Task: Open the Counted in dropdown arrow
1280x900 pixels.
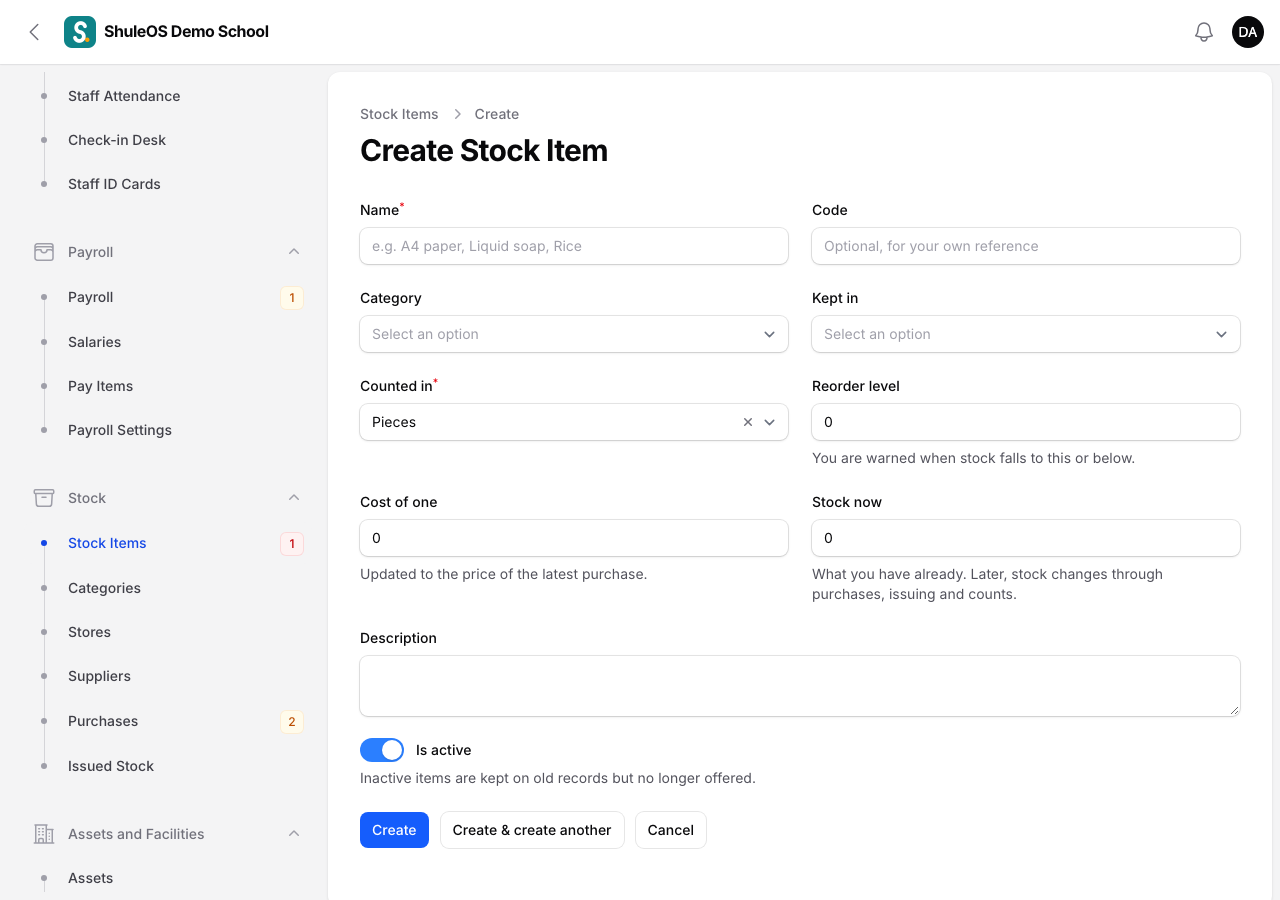Action: tap(770, 422)
